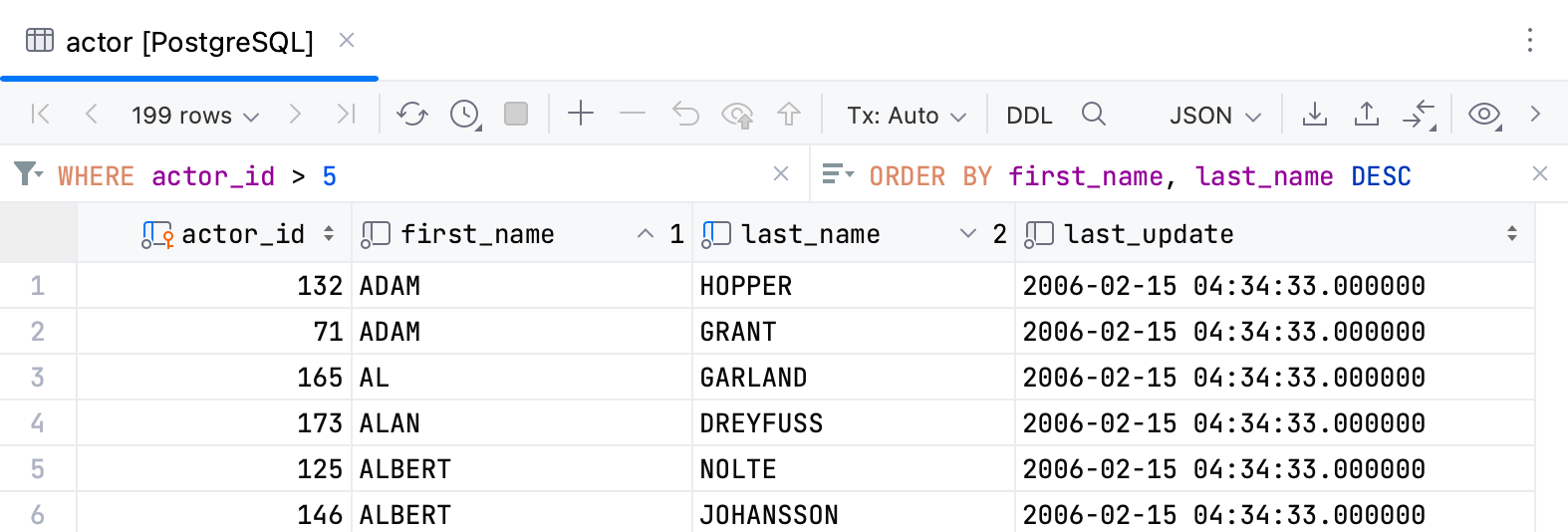Viewport: 1568px width, 532px height.
Task: Open the 199 rows page size dropdown
Action: tap(195, 116)
